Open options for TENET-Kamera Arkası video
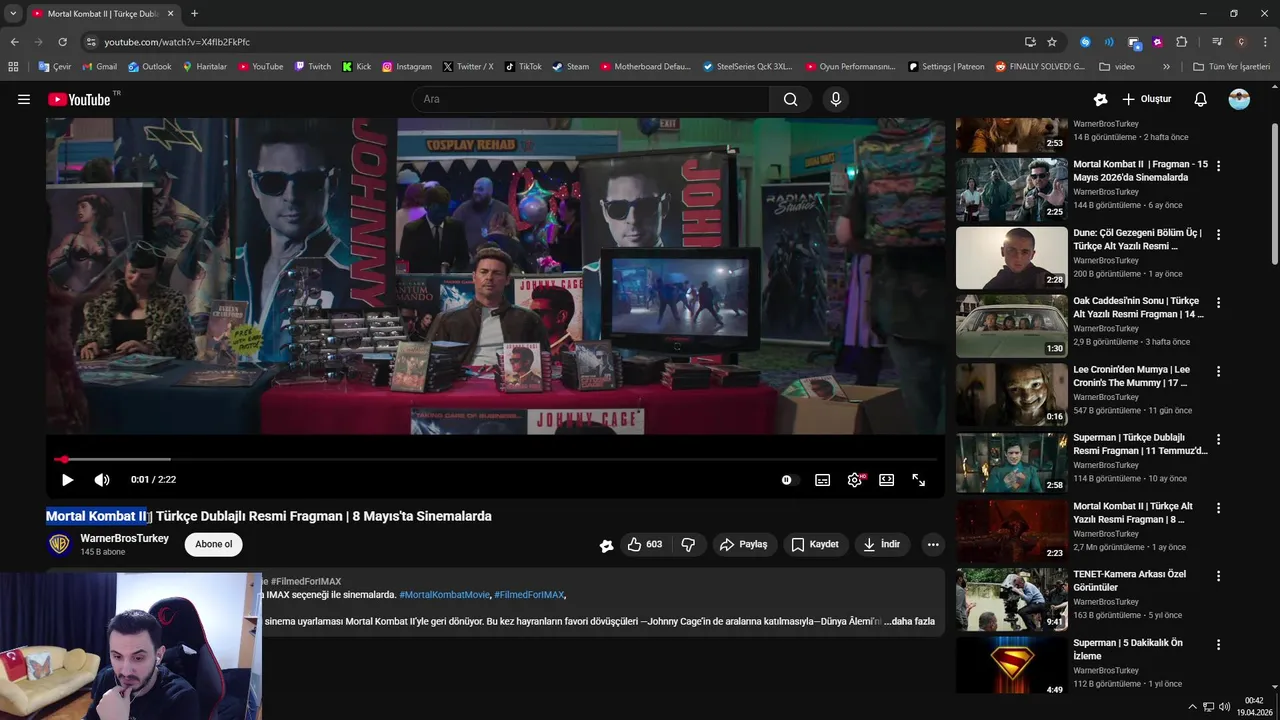The image size is (1280, 720). coord(1218,576)
